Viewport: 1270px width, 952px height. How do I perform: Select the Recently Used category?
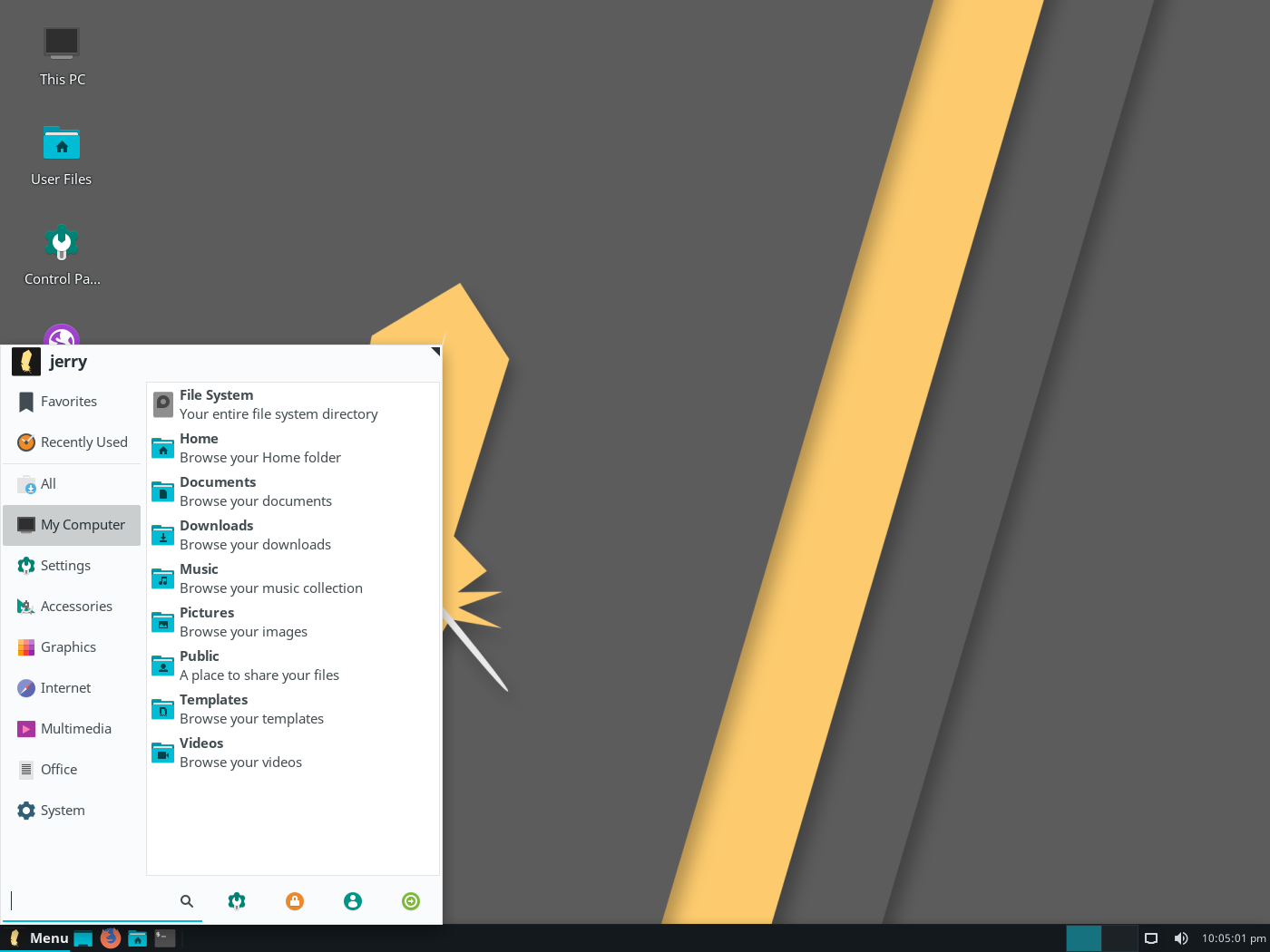tap(72, 442)
